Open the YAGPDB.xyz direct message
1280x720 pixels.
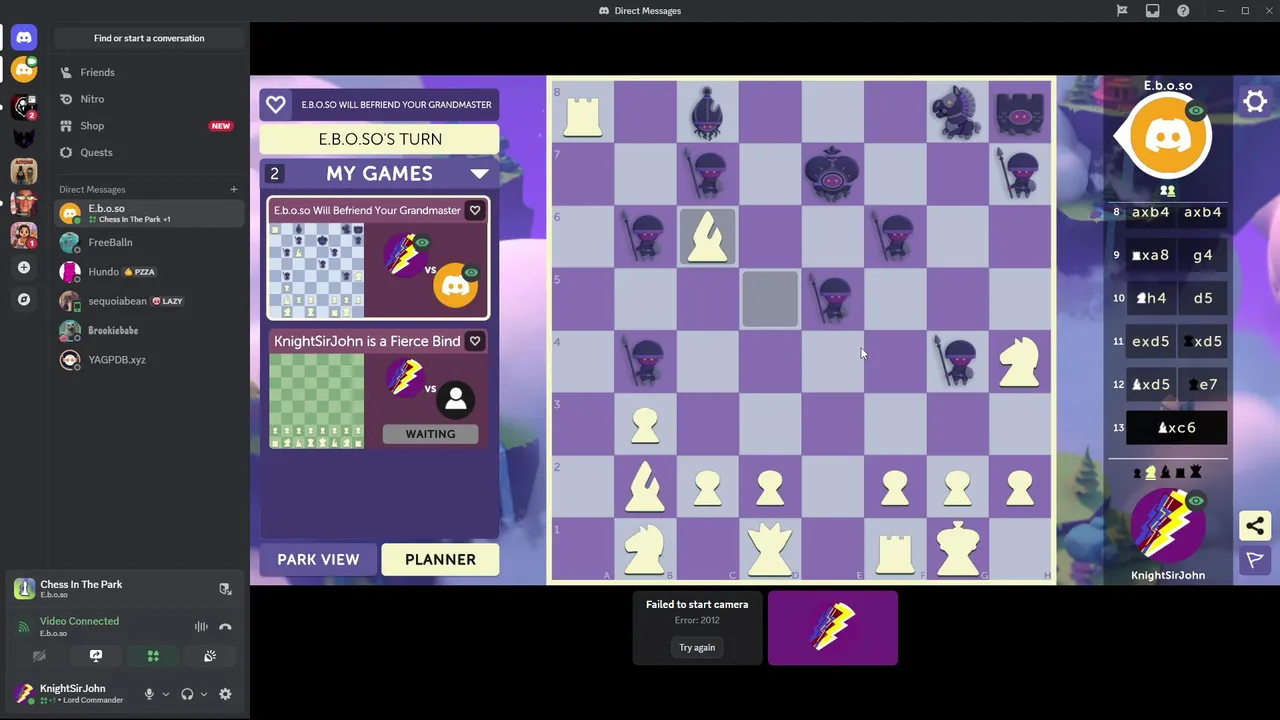(149, 359)
